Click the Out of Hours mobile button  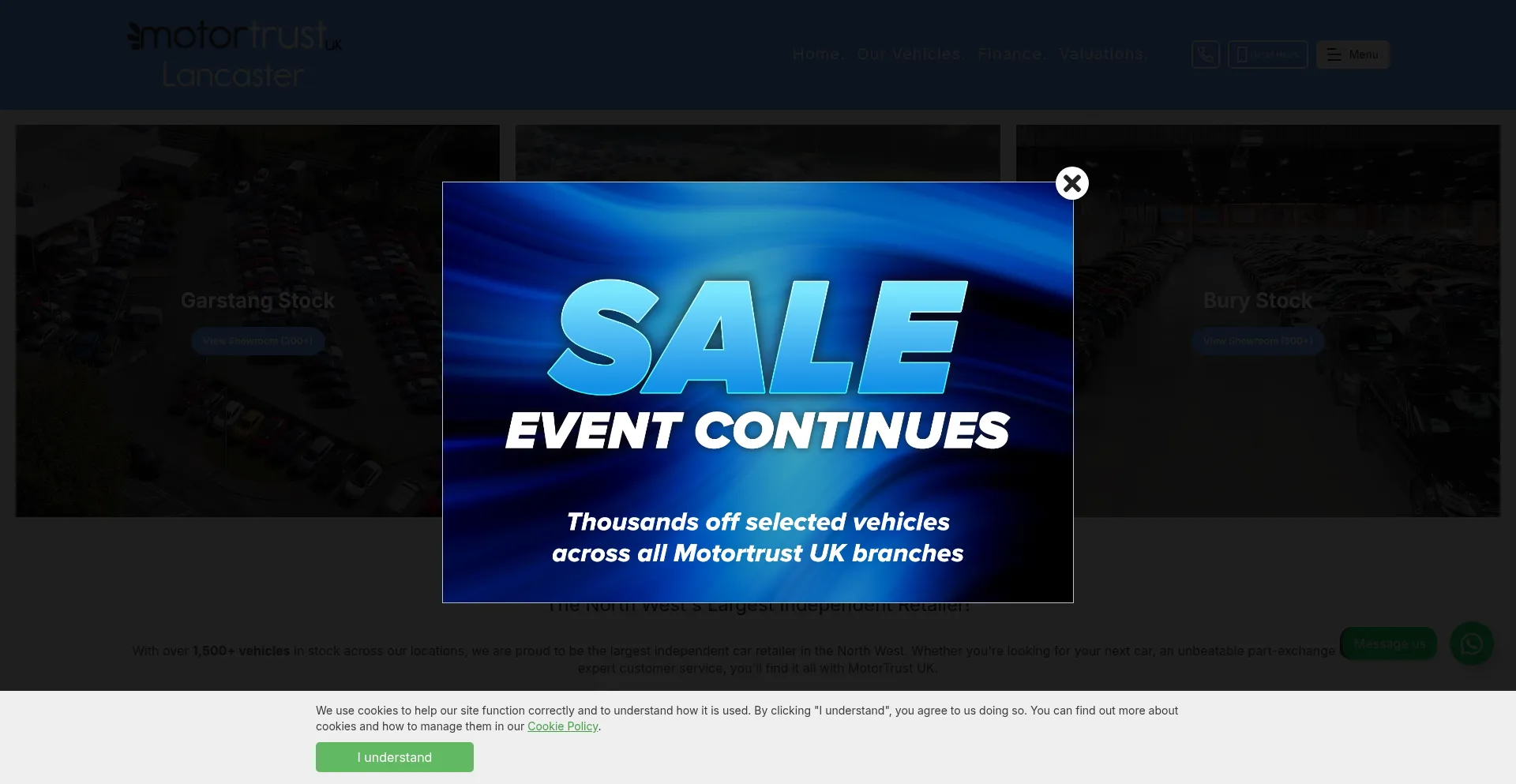(1268, 54)
